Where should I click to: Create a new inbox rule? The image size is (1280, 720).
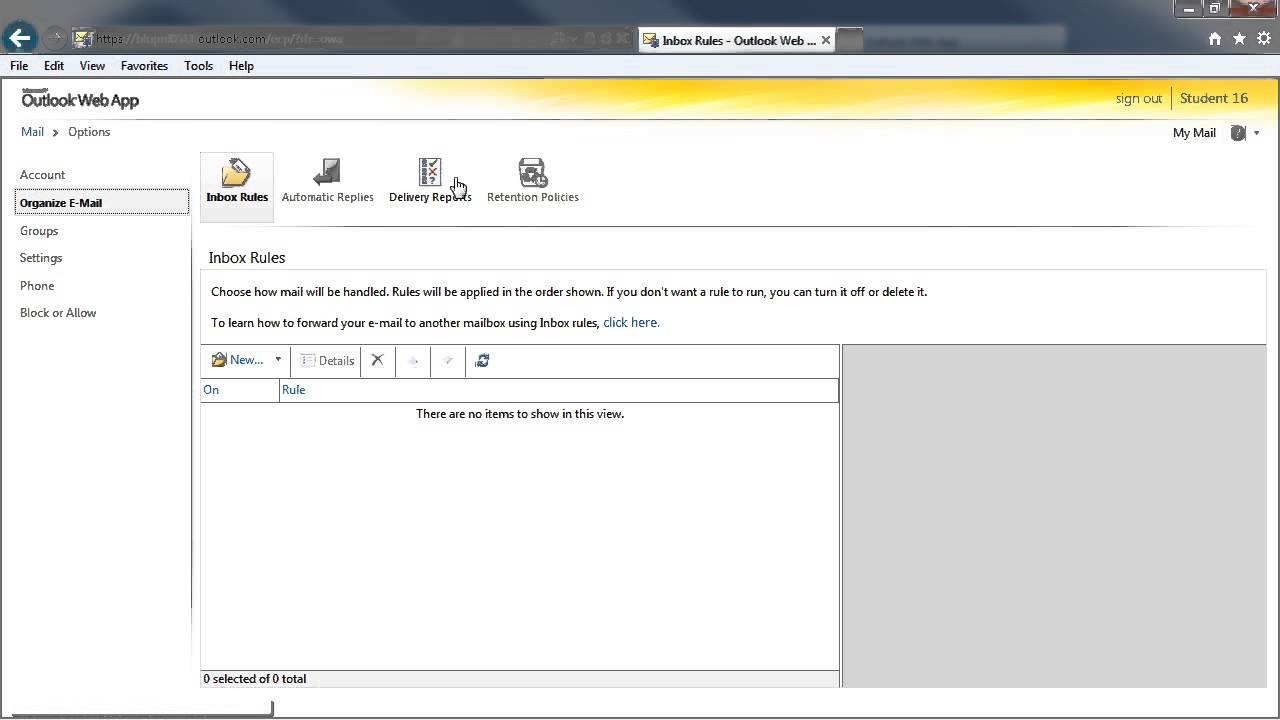237,360
